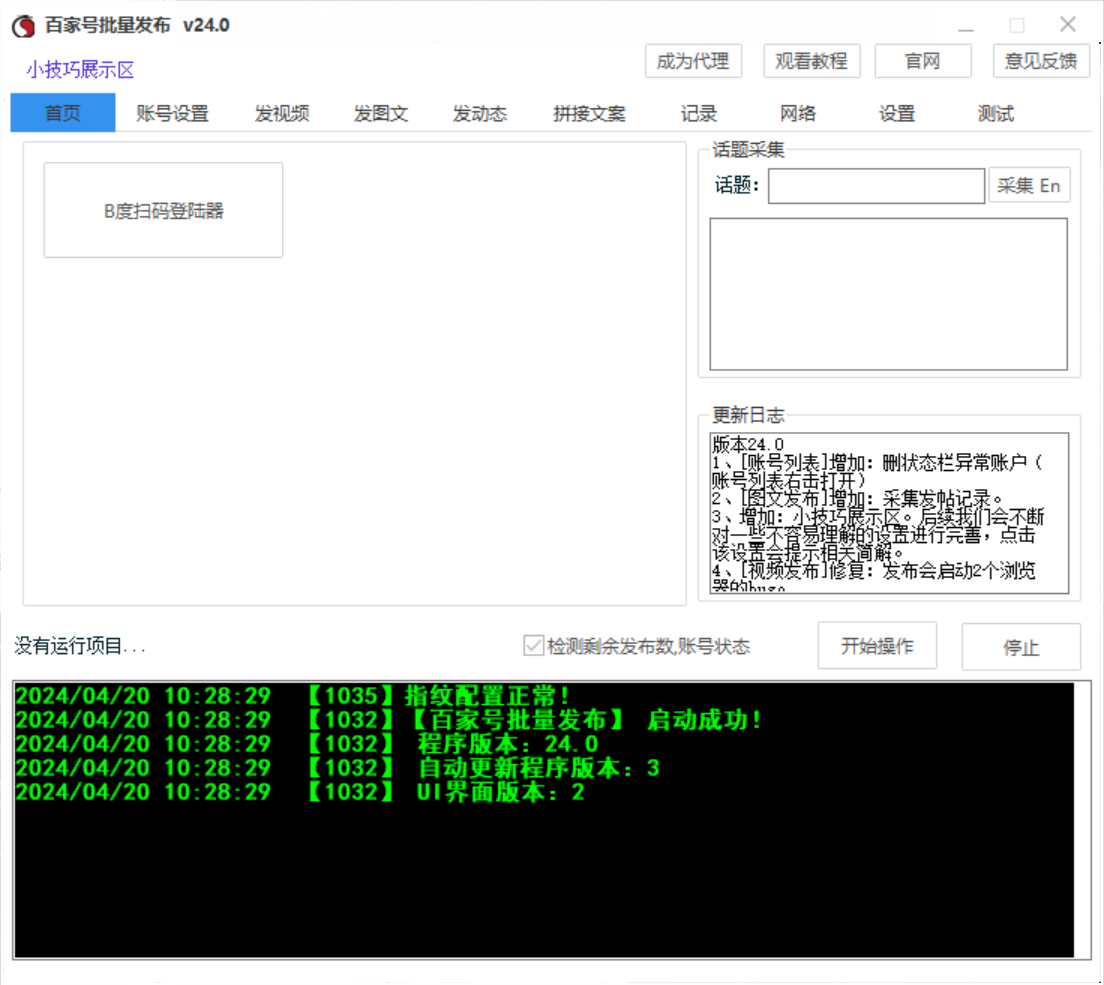Click the empty topic results list box
This screenshot has height=985, width=1104.
coord(888,294)
